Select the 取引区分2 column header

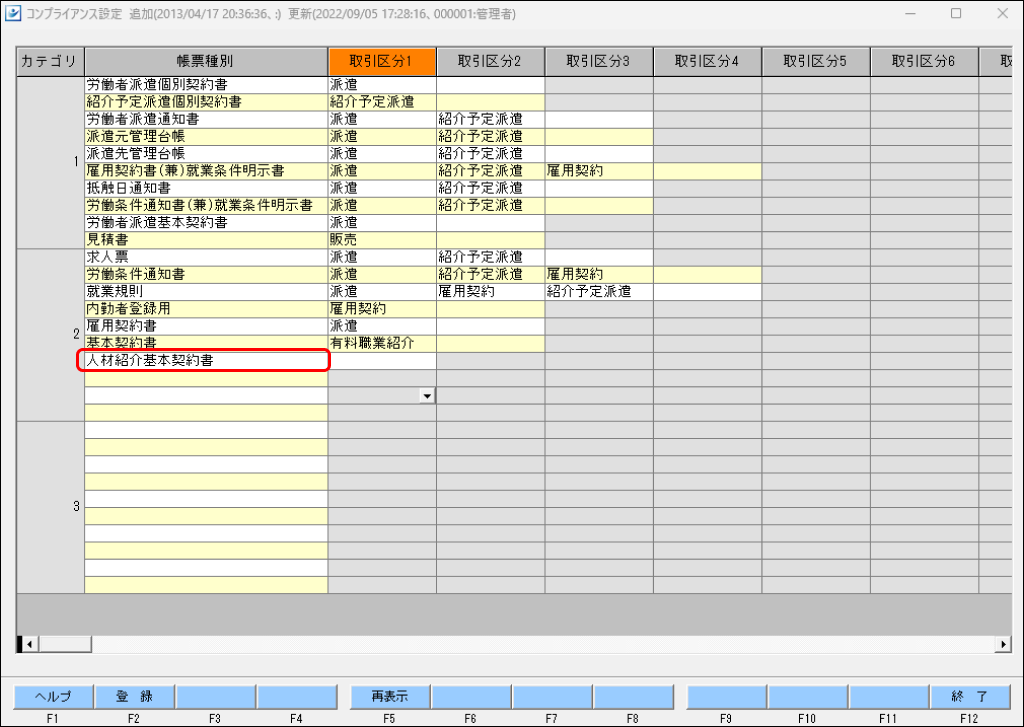[x=490, y=61]
